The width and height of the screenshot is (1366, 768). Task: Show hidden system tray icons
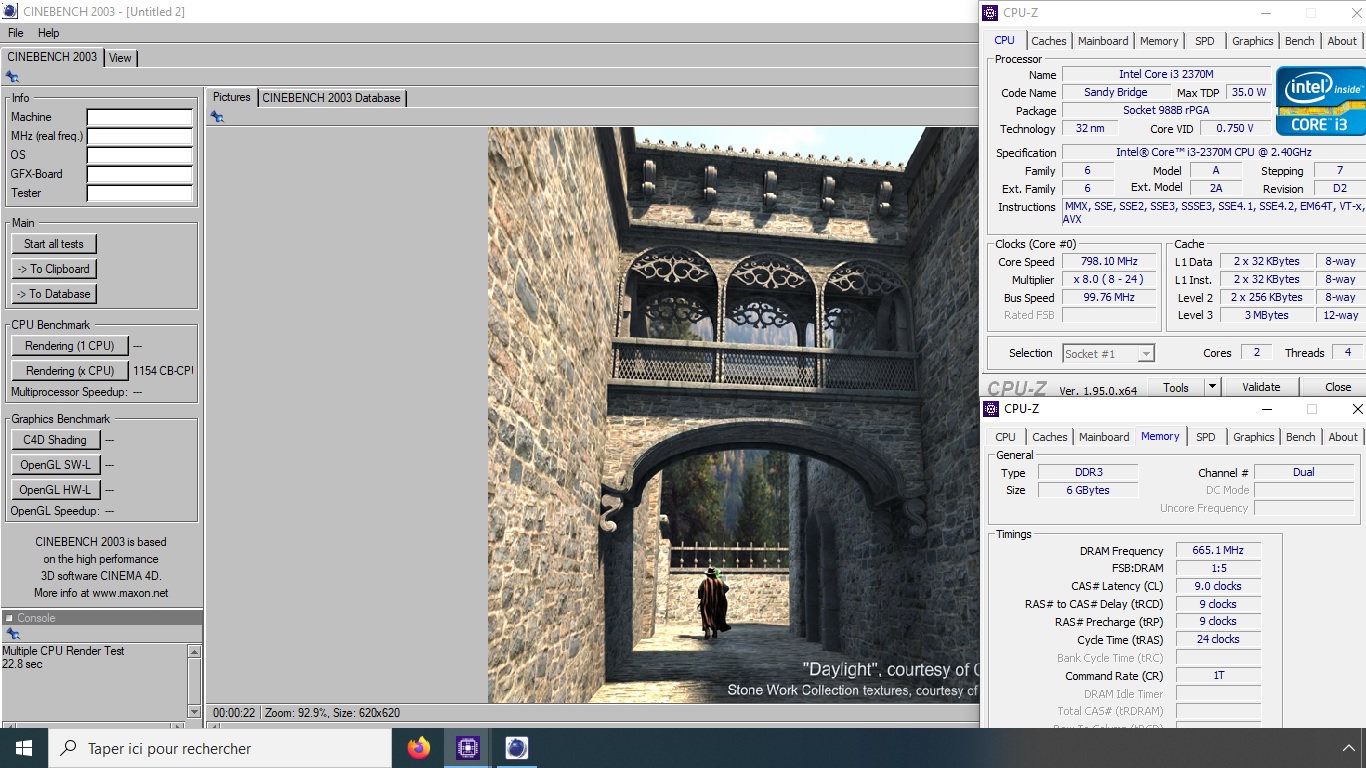(1348, 748)
